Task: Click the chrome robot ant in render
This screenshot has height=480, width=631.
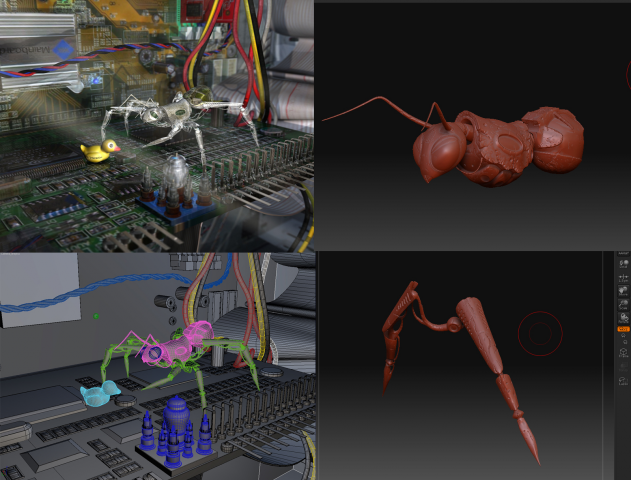Action: tap(177, 117)
